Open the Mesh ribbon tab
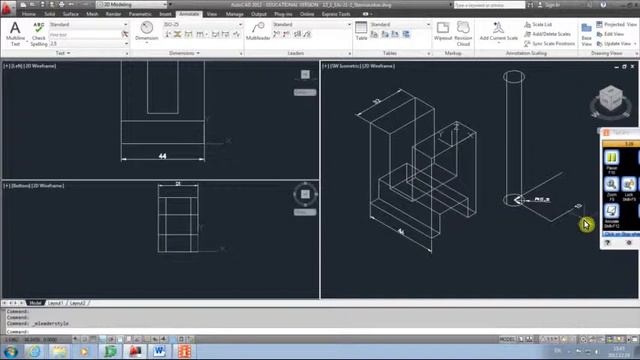The image size is (640, 360). (92, 14)
